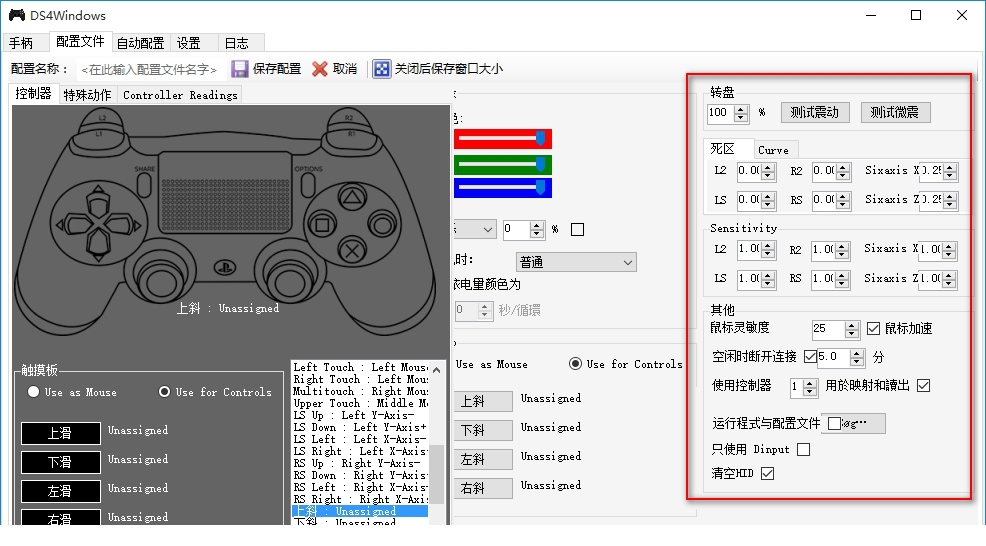The width and height of the screenshot is (986, 546).
Task: Click the red X cancel icon
Action: [x=320, y=69]
